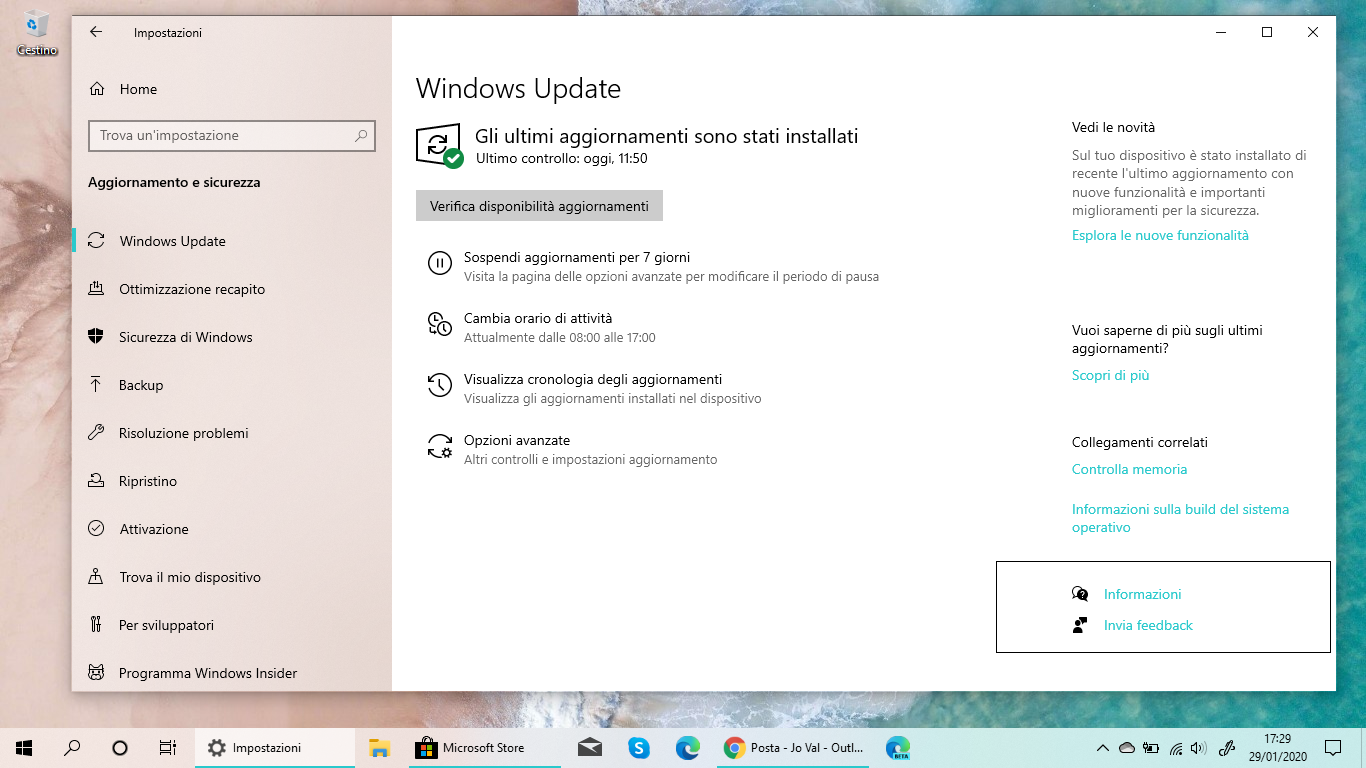Click the clock icon for Cambia orario di attività
Screen dimensions: 1366x768
coord(440,324)
